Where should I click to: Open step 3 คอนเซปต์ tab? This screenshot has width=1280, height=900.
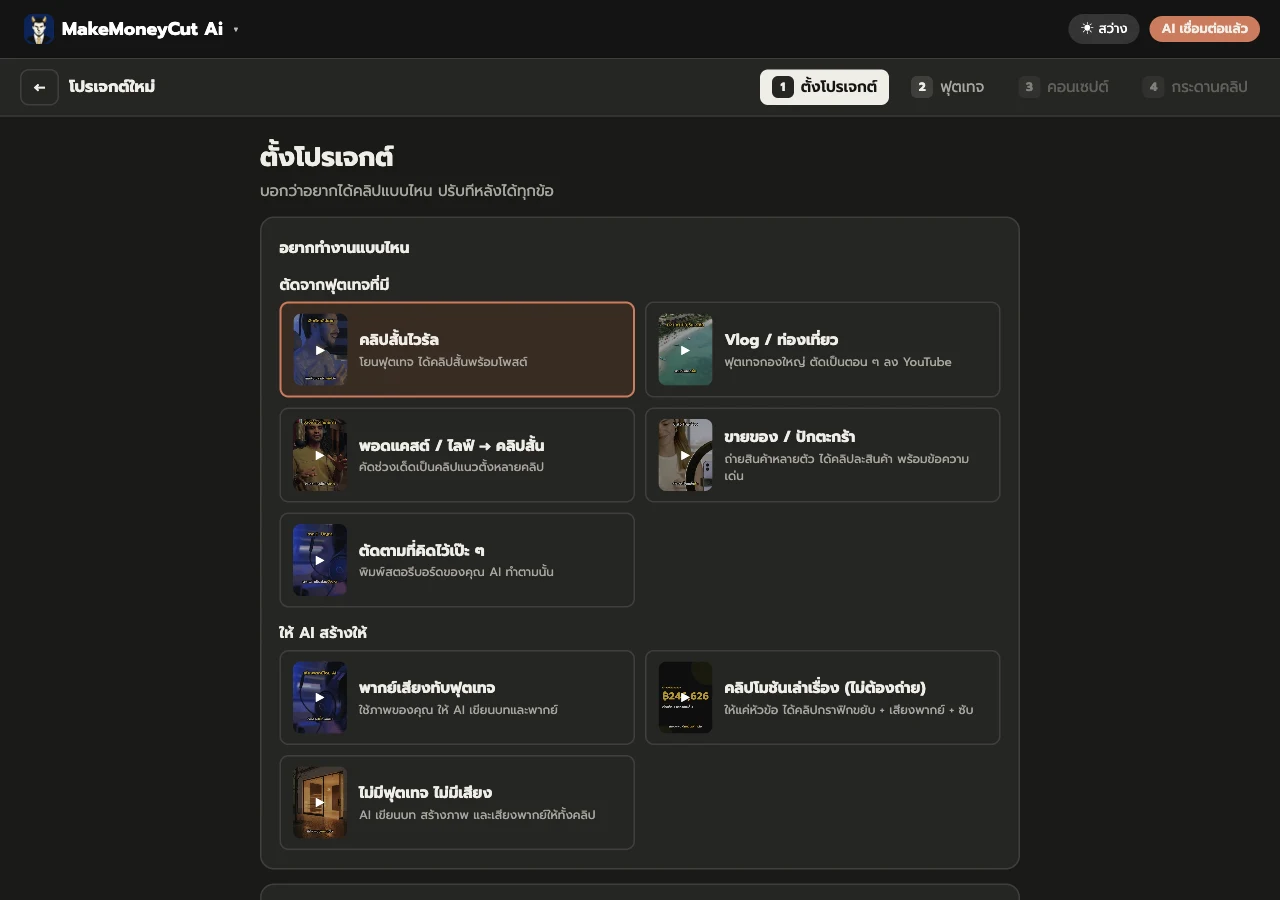(x=1064, y=87)
